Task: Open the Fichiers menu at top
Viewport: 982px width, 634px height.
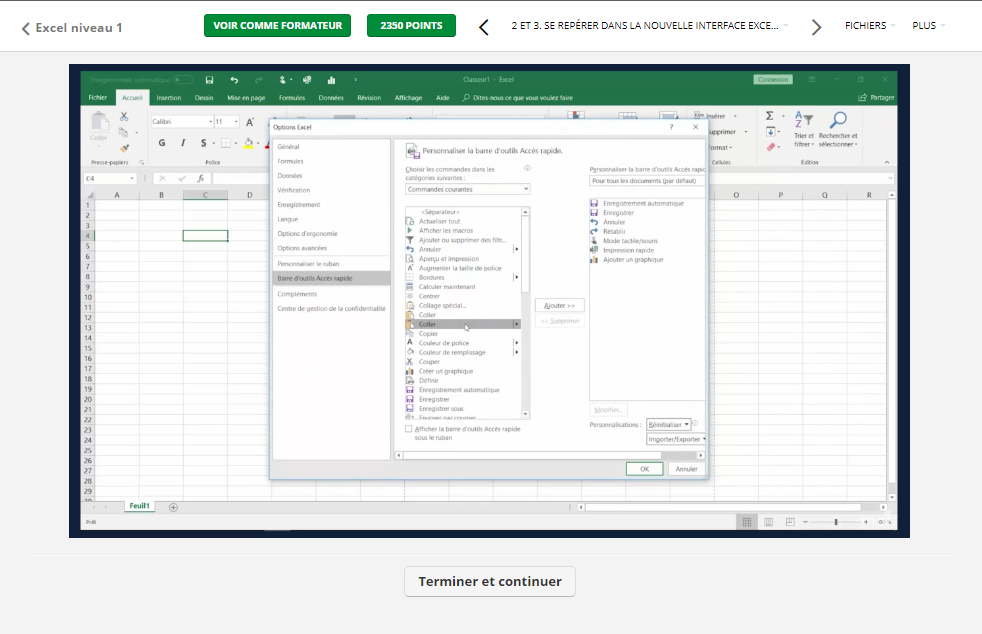Action: pos(869,26)
